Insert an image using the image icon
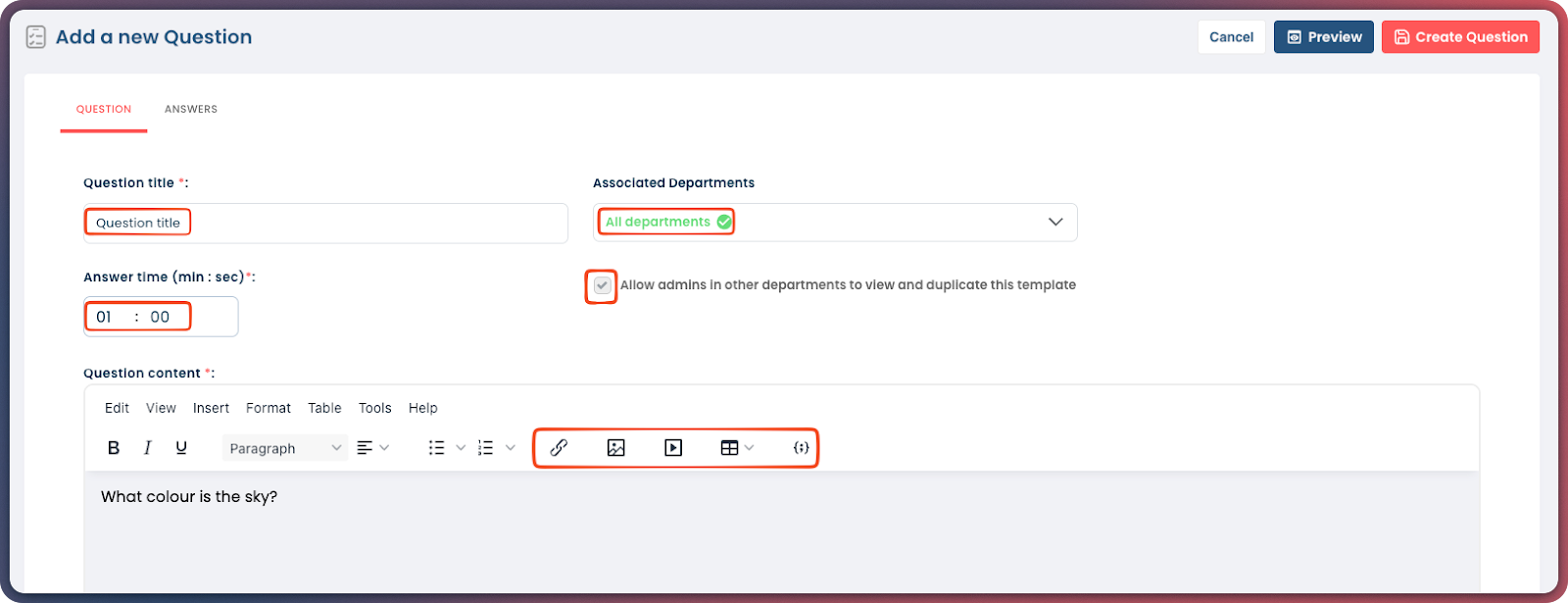 coord(615,448)
